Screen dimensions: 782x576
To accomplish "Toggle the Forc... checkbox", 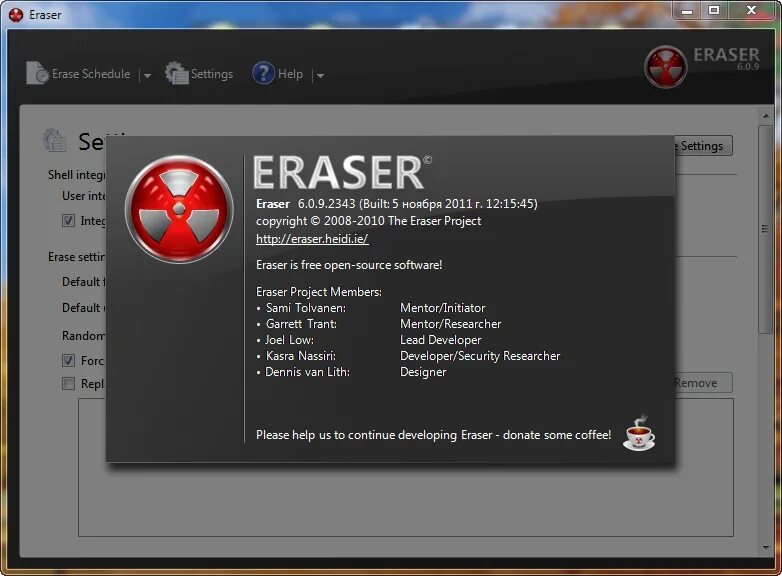I will click(68, 360).
